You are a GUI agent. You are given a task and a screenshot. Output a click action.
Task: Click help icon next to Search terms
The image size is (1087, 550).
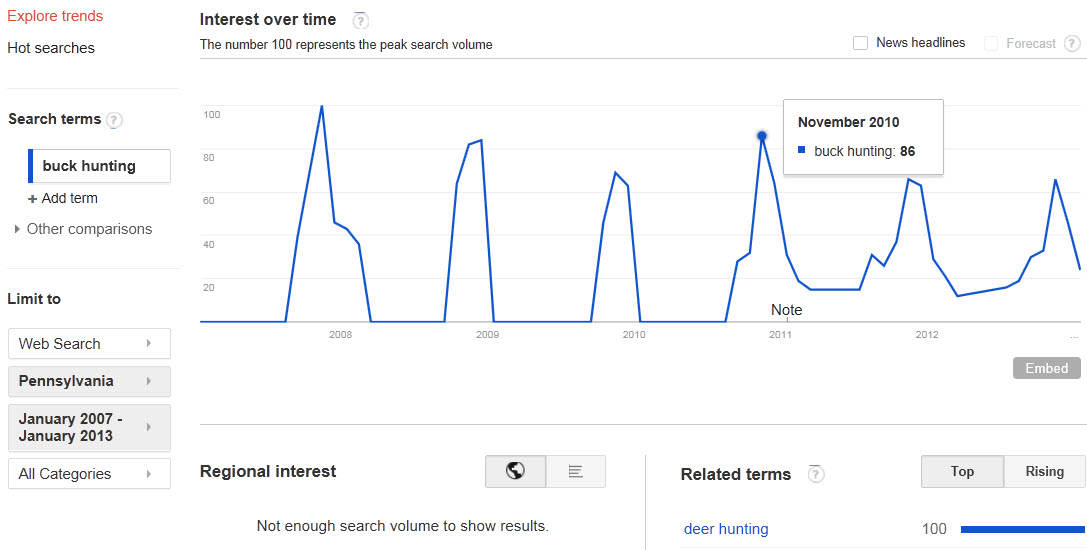coord(114,120)
